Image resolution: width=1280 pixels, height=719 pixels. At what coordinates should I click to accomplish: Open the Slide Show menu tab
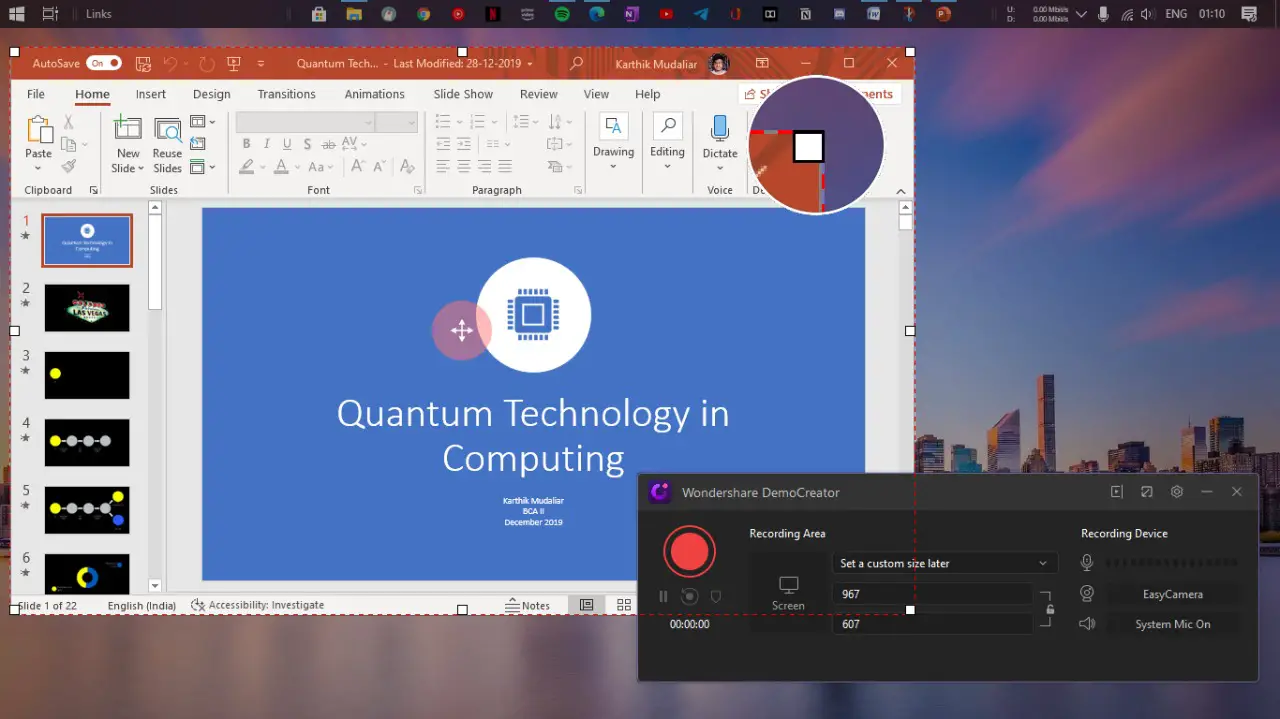click(x=462, y=93)
